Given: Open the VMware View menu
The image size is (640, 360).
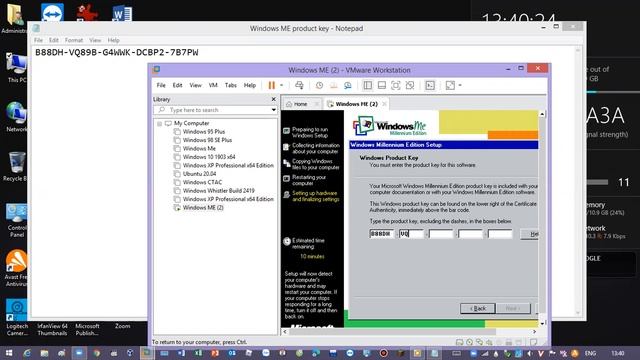Looking at the screenshot, I should [x=196, y=85].
